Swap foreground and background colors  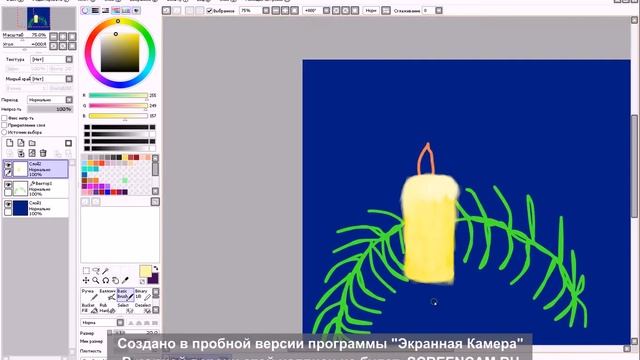(x=156, y=268)
